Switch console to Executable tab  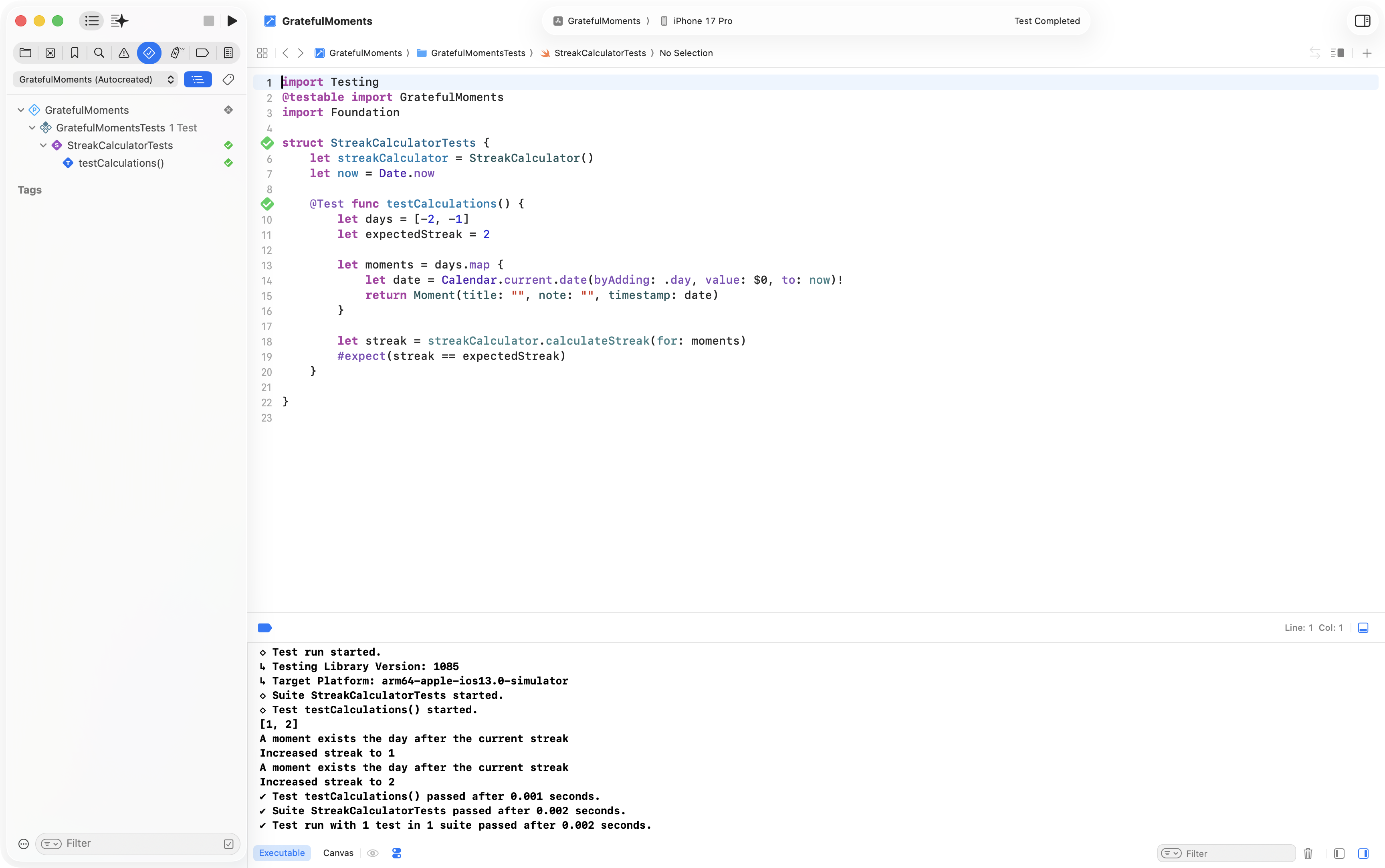tap(282, 853)
